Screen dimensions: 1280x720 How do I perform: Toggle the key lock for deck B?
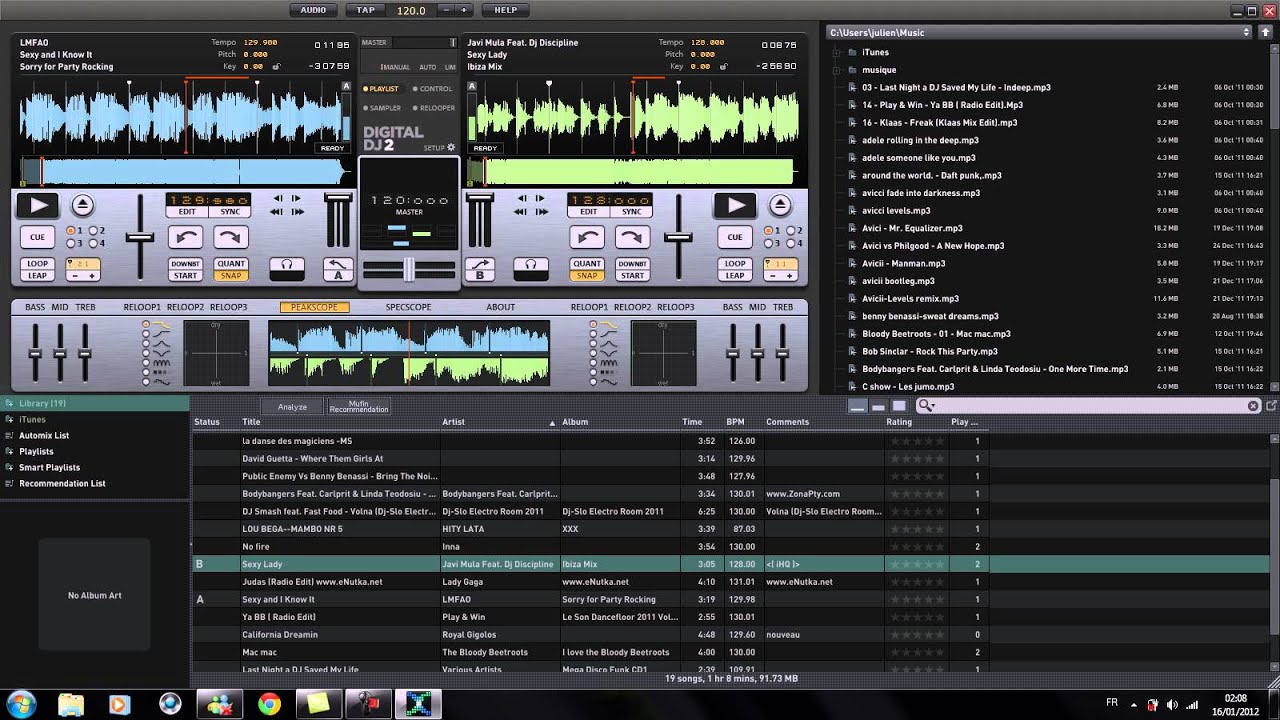tap(723, 67)
